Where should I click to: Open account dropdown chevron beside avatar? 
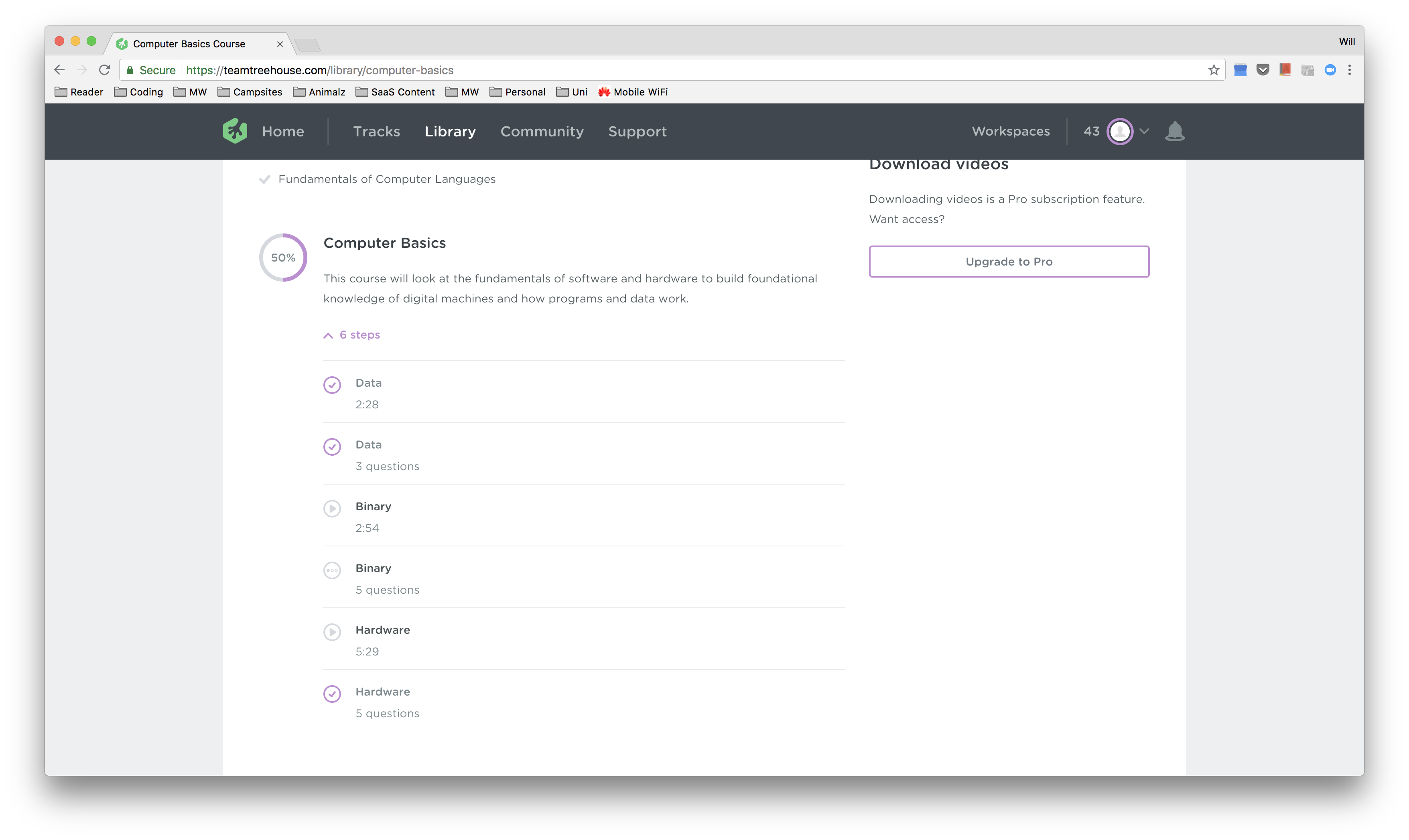(1144, 131)
